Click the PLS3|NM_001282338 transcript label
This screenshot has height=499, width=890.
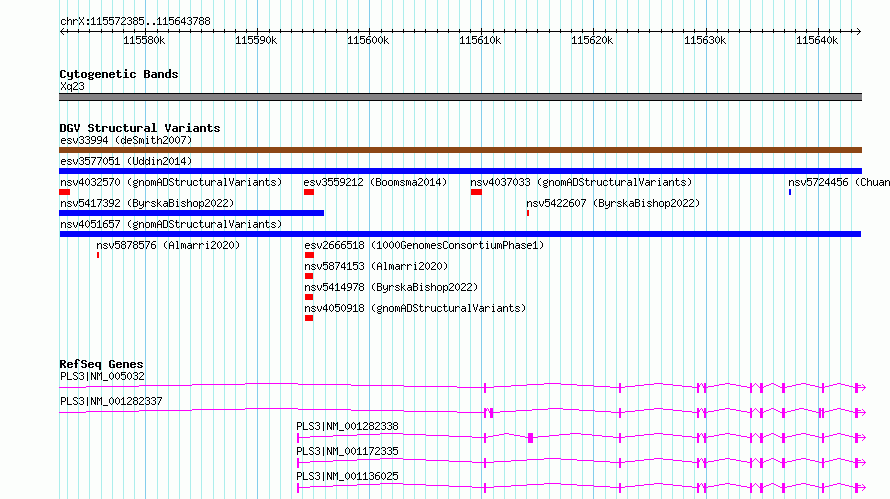point(347,426)
